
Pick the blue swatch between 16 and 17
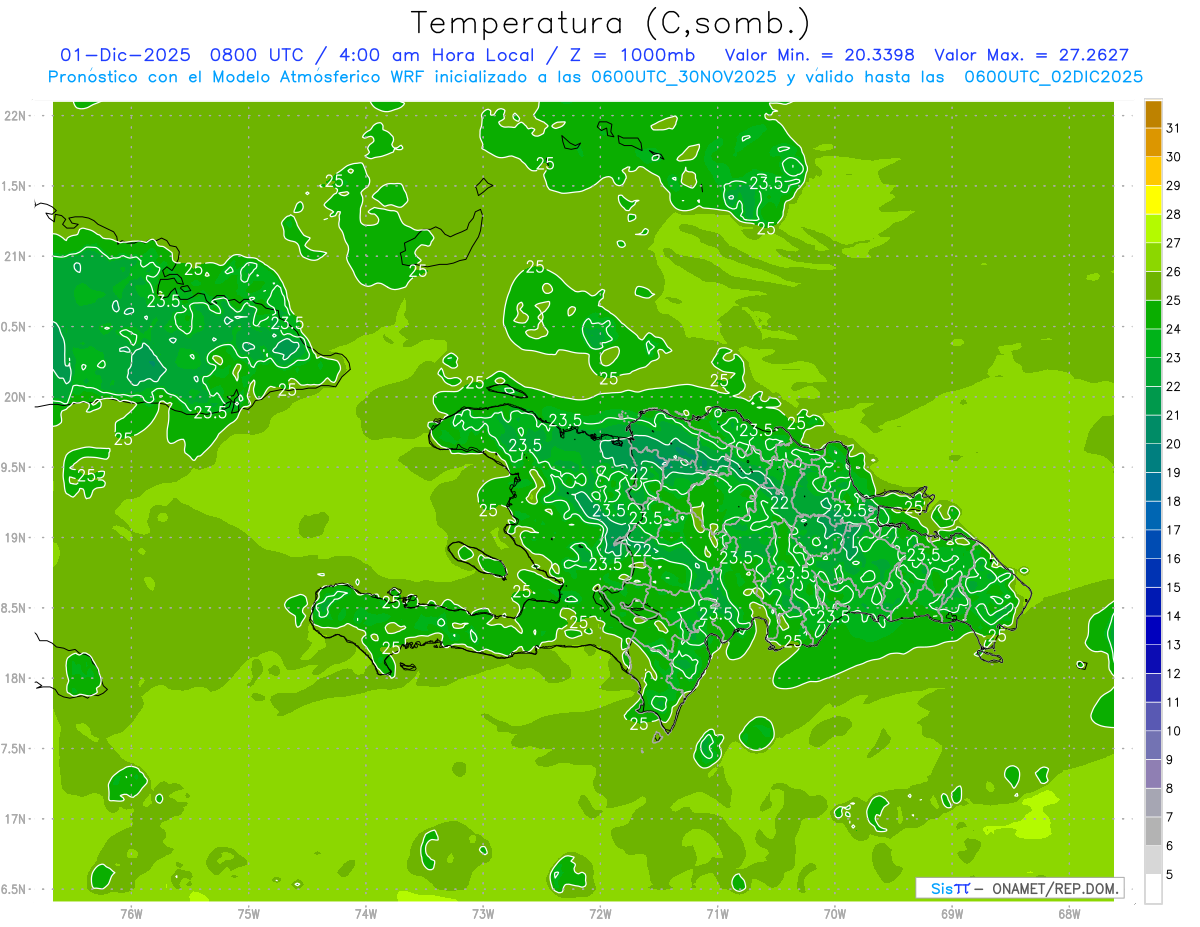tap(1153, 544)
